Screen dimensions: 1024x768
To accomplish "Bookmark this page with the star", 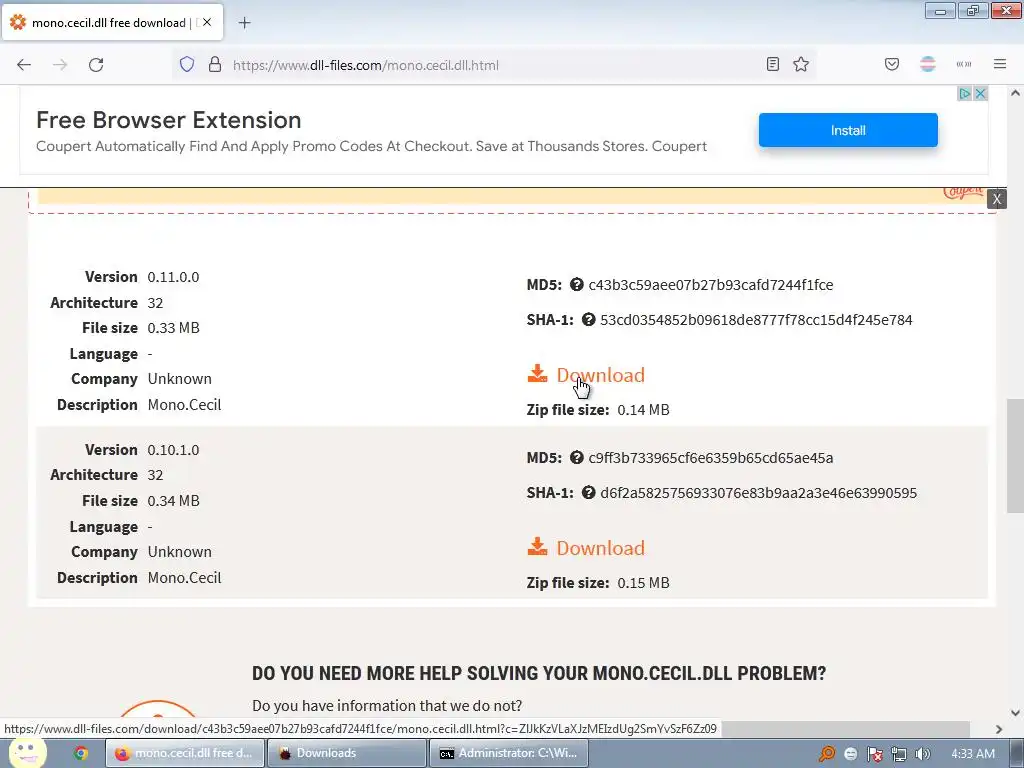I will (801, 64).
